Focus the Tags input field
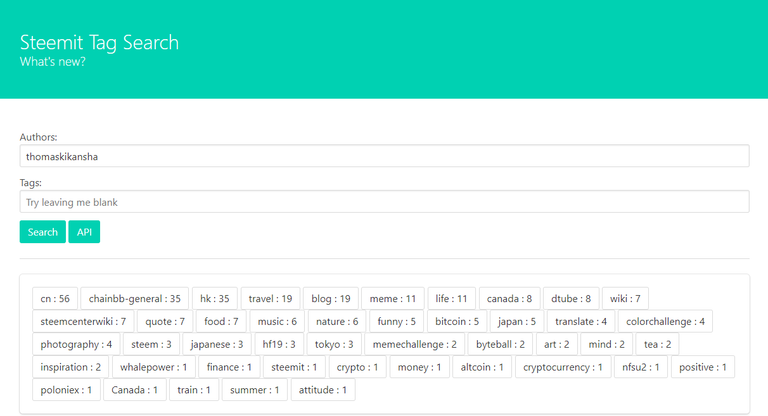Viewport: 768px width, 416px height. click(384, 202)
